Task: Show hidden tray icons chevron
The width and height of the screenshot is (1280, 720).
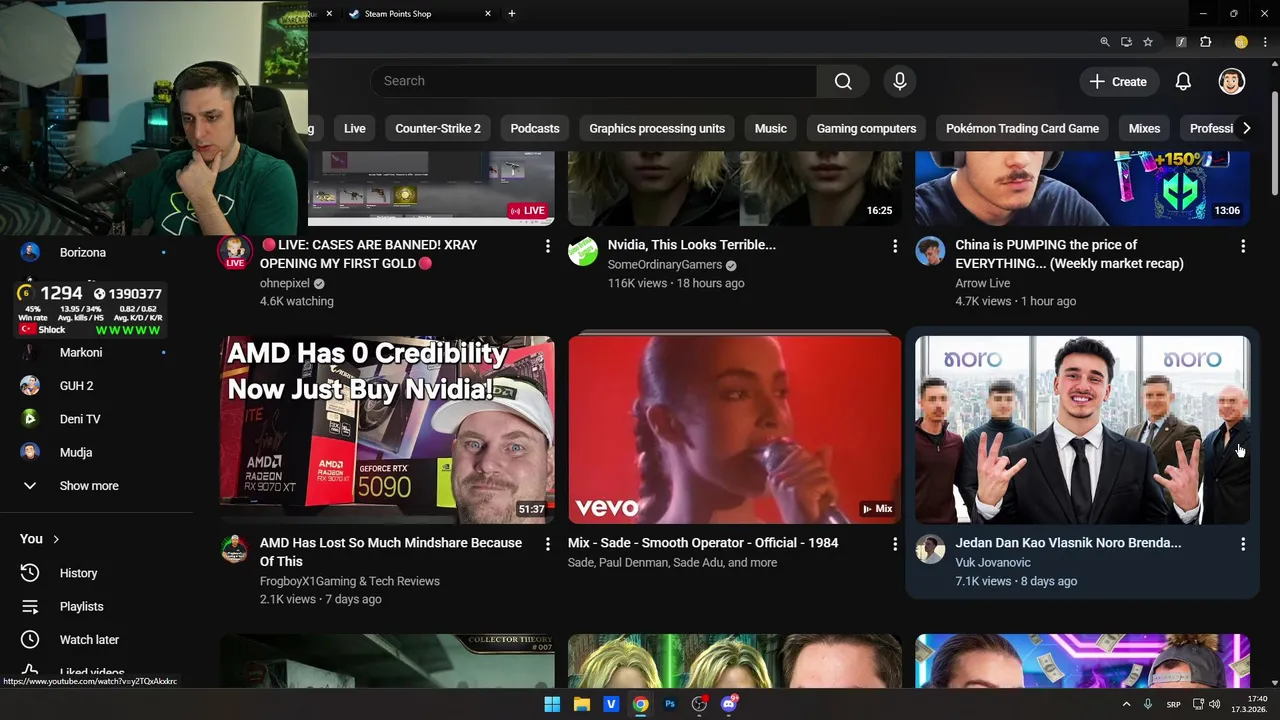Action: (1126, 704)
